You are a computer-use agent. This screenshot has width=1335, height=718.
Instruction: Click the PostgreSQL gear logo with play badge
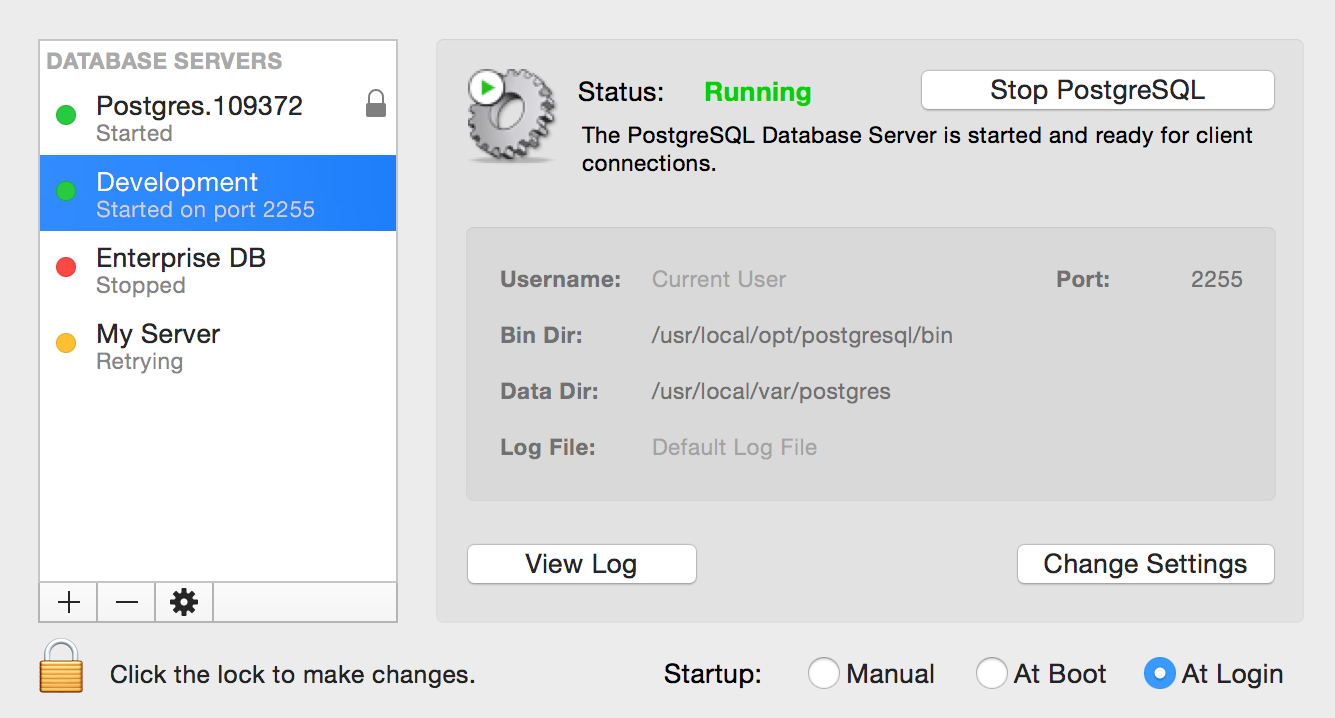pos(511,117)
